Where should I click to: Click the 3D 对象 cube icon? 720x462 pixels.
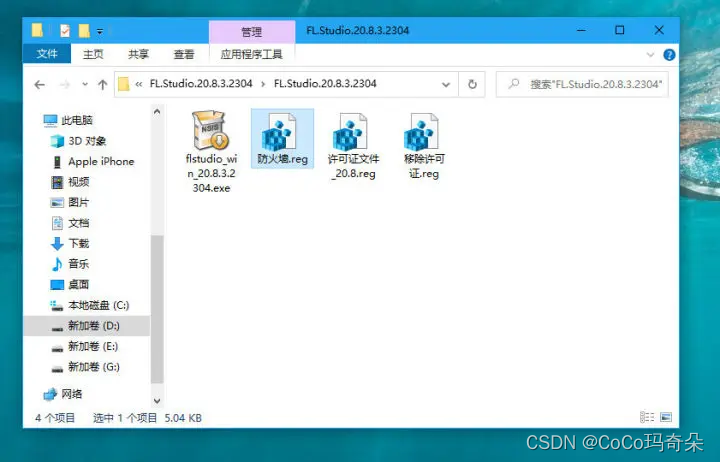[57, 141]
